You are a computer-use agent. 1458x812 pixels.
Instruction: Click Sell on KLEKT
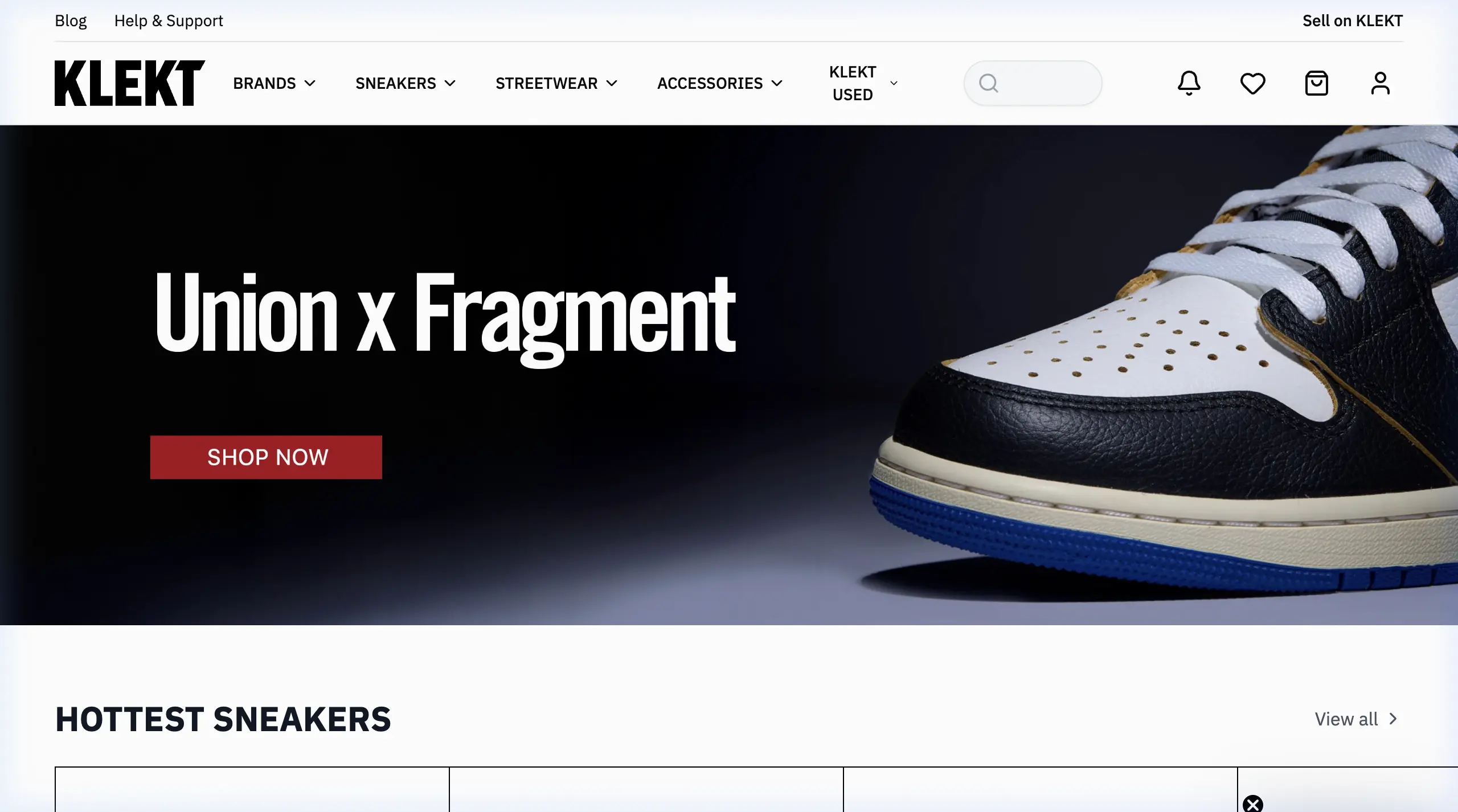pyautogui.click(x=1353, y=20)
